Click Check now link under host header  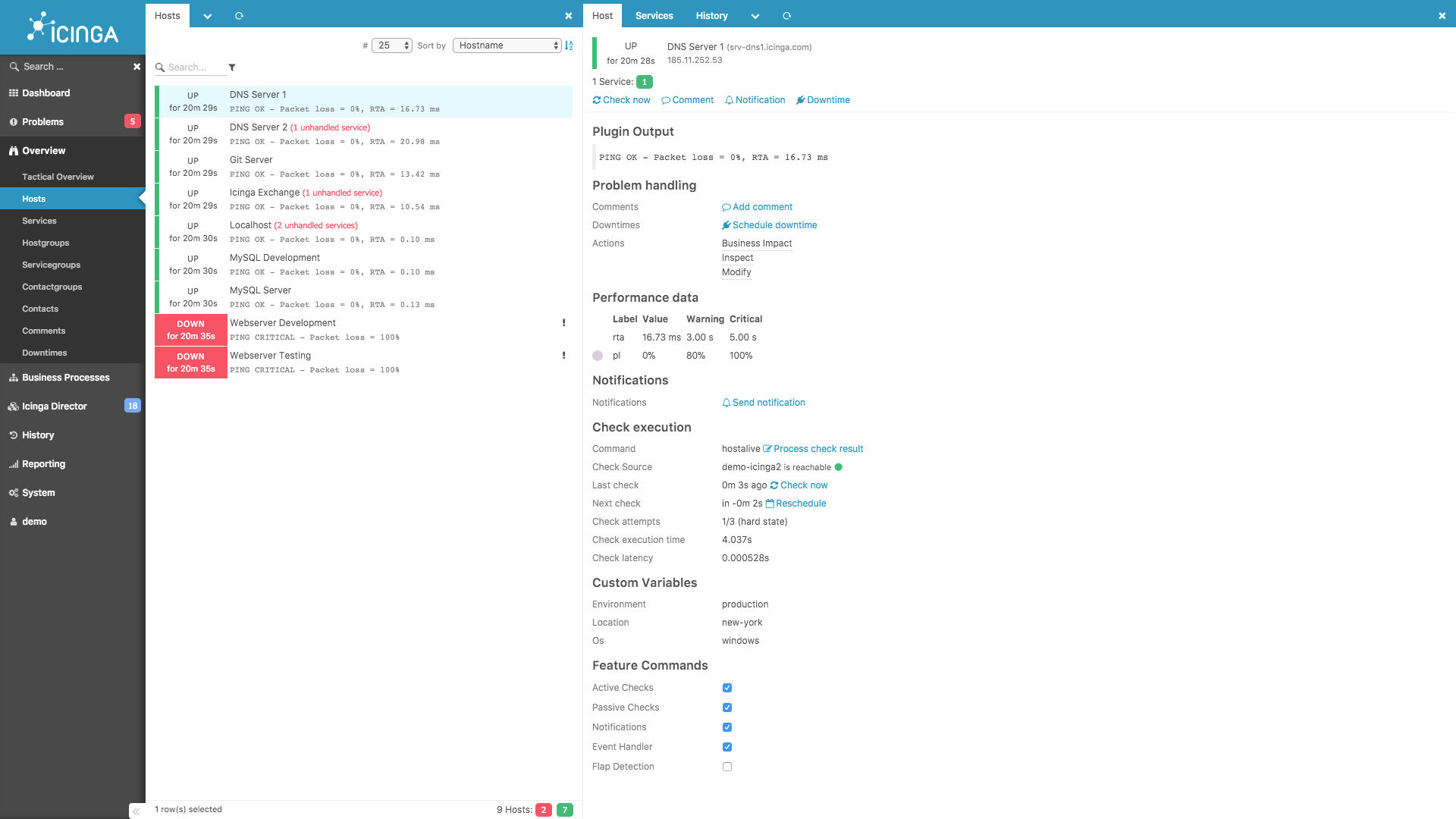(x=621, y=100)
